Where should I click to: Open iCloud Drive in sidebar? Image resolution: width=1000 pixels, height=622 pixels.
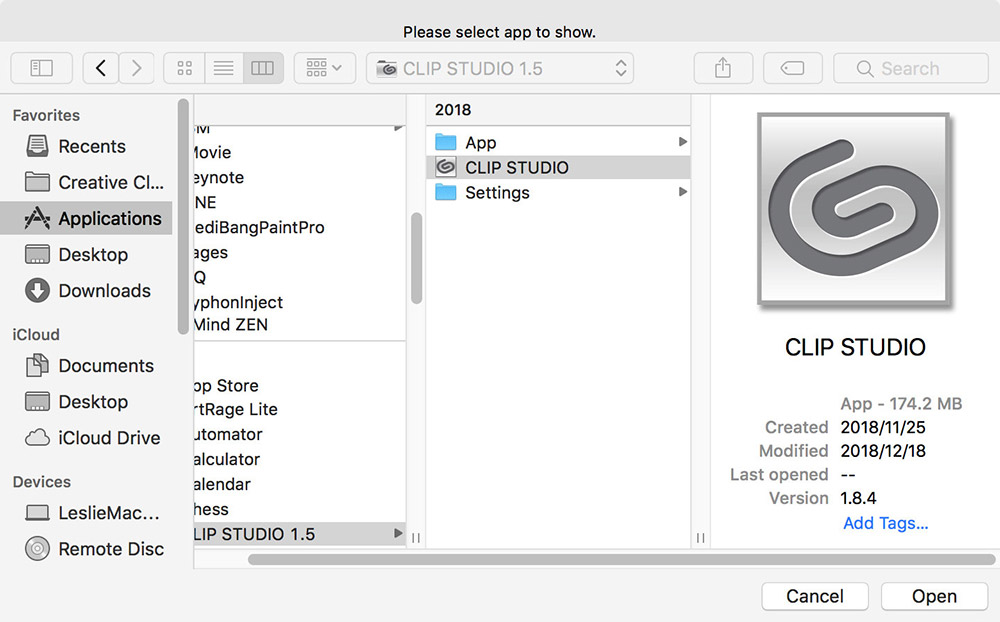tap(86, 438)
